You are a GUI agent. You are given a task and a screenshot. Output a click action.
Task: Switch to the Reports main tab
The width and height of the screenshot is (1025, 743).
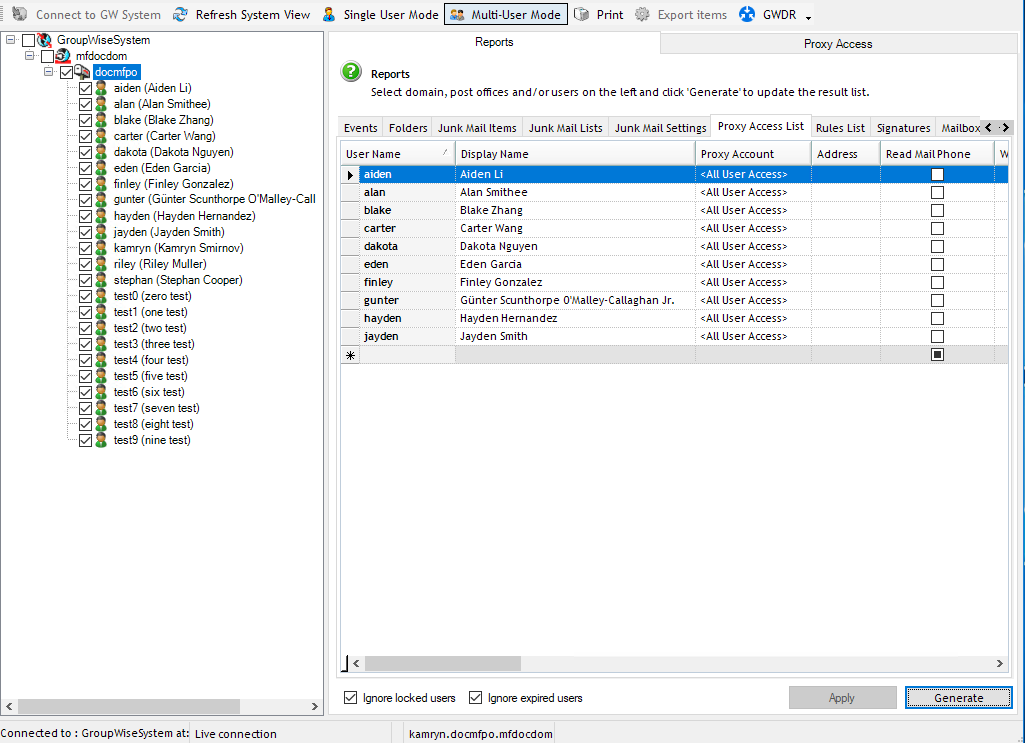click(x=494, y=42)
